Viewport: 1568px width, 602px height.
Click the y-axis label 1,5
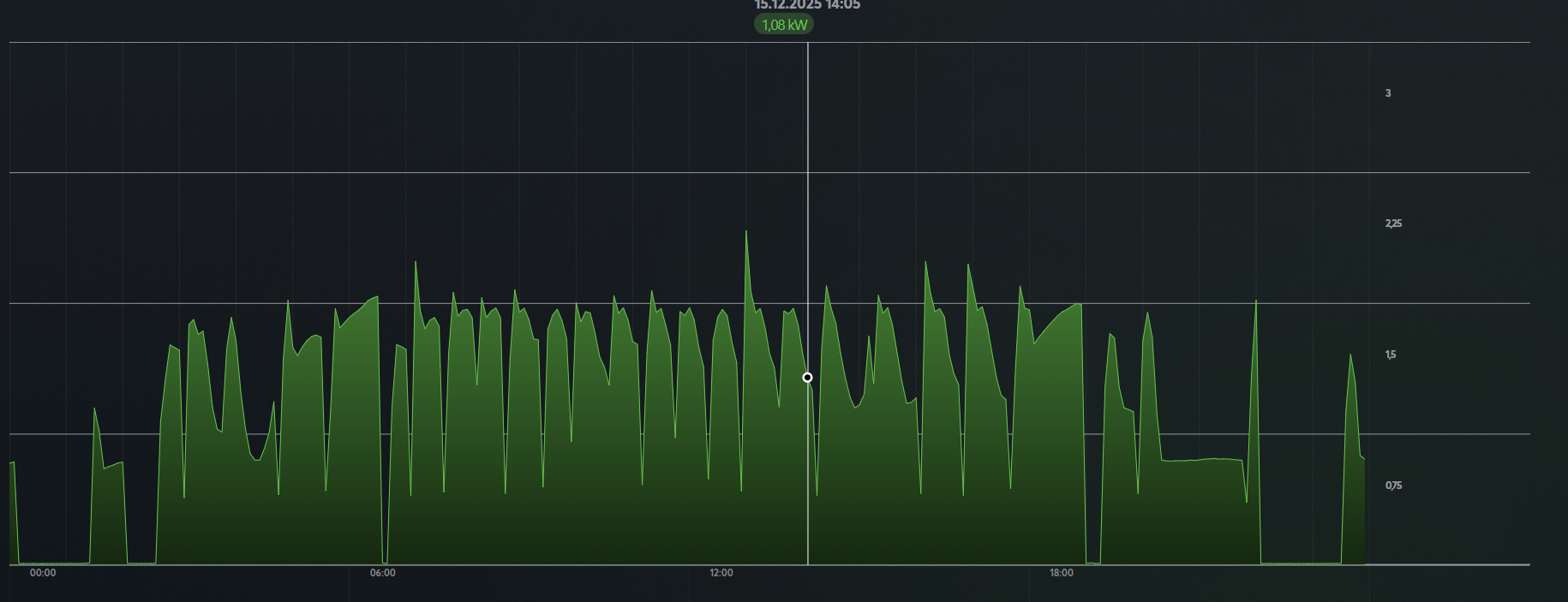point(1391,355)
